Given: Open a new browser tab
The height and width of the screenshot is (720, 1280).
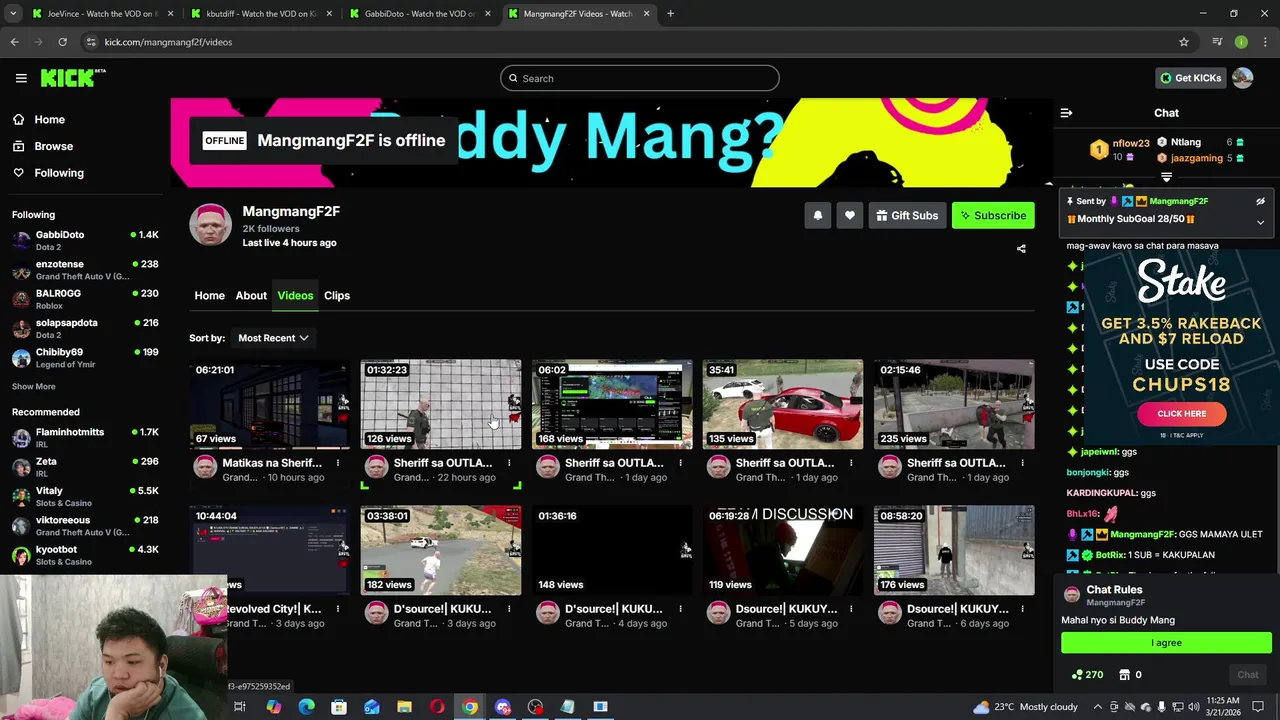Looking at the screenshot, I should (670, 14).
